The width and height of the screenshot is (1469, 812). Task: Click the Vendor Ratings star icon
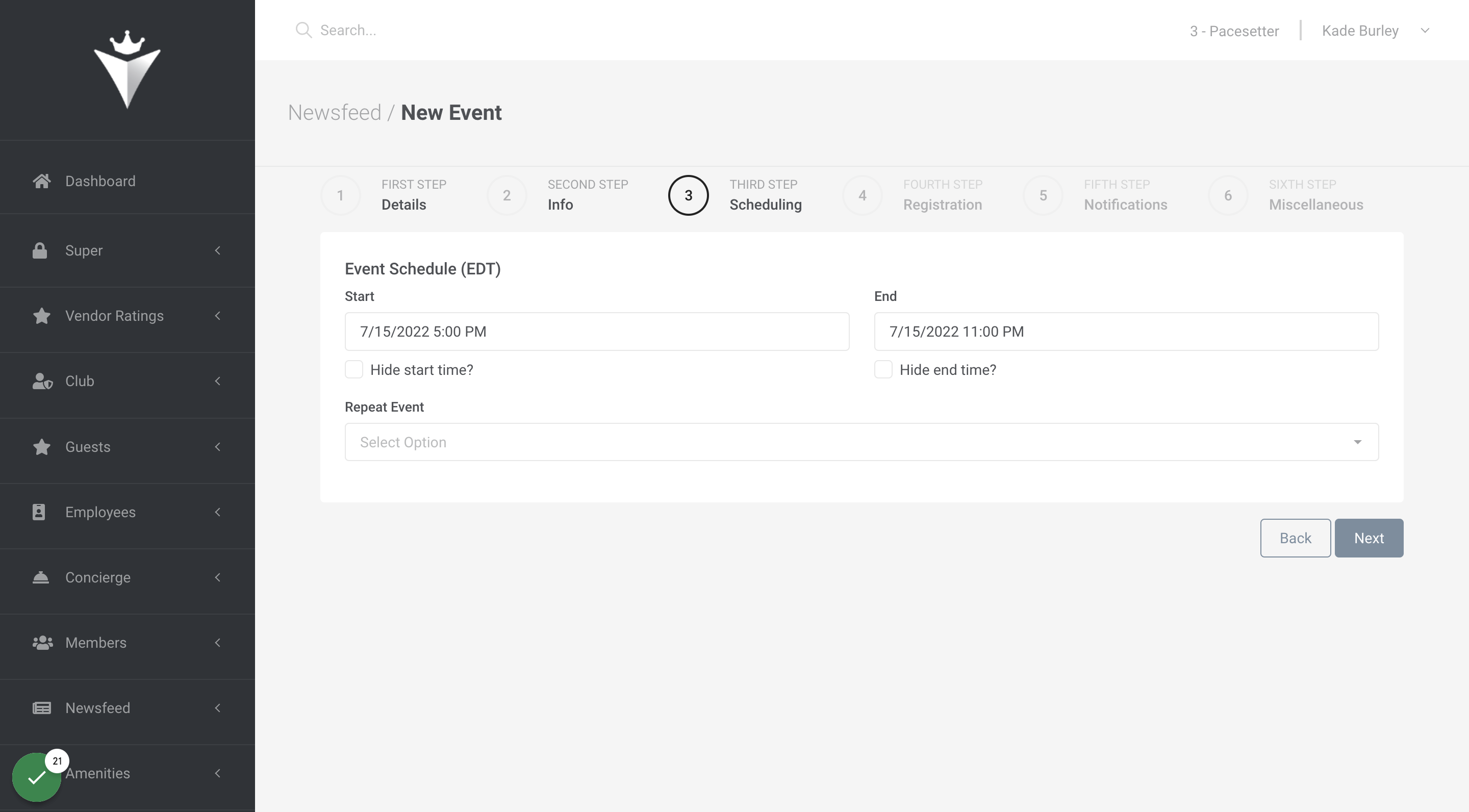[42, 315]
